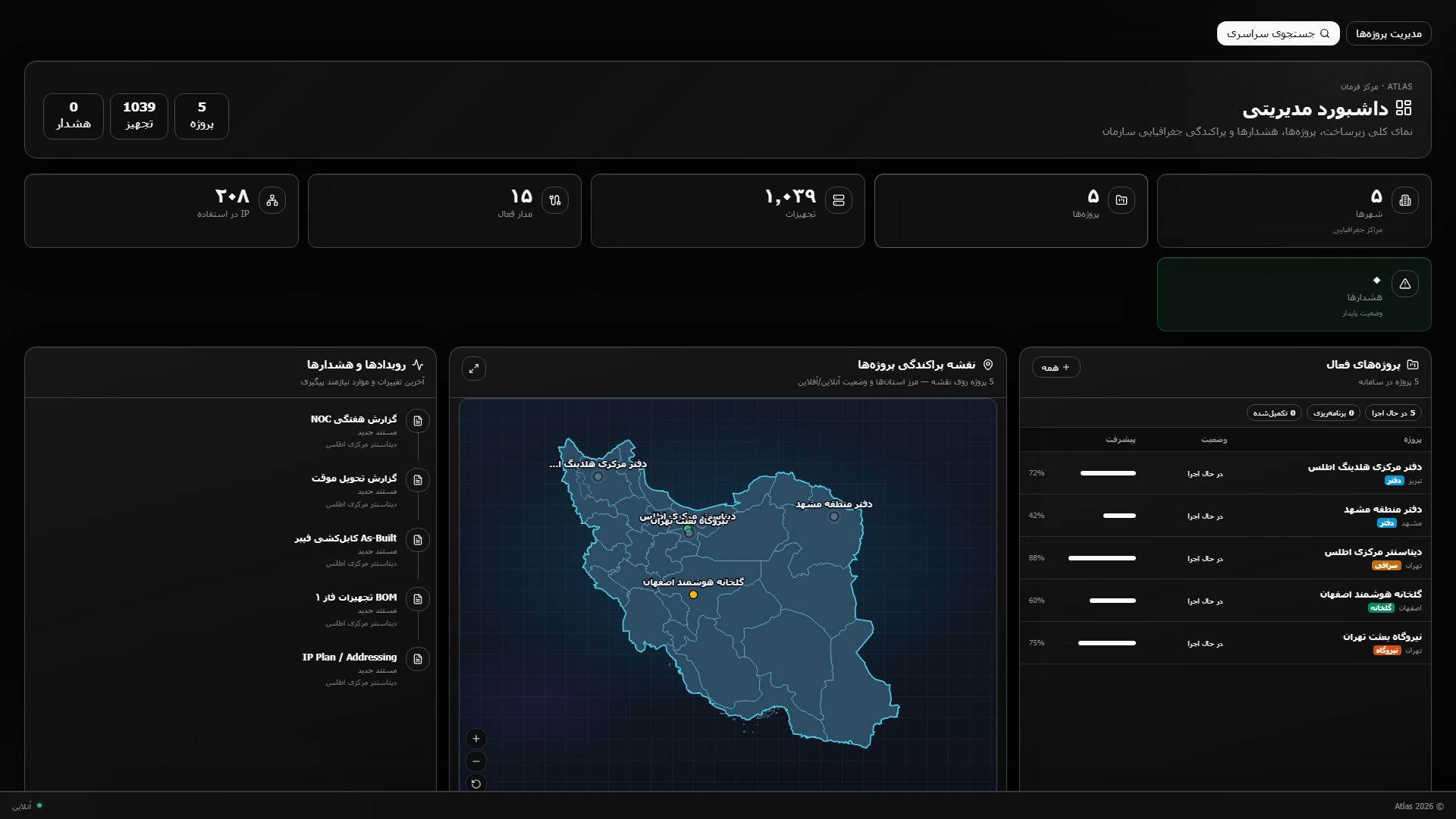1456x819 pixels.
Task: Select the برنامه‌ریزی filter chip
Action: click(x=1333, y=413)
